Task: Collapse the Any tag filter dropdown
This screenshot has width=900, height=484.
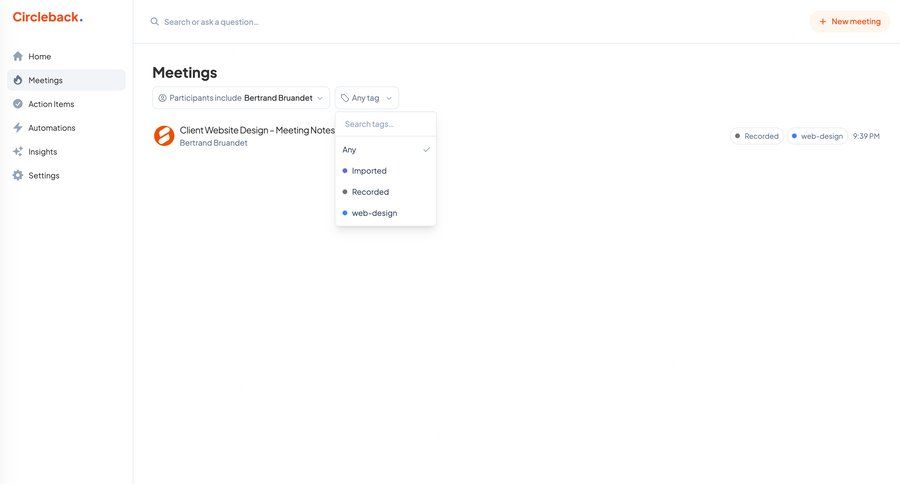Action: coord(366,98)
